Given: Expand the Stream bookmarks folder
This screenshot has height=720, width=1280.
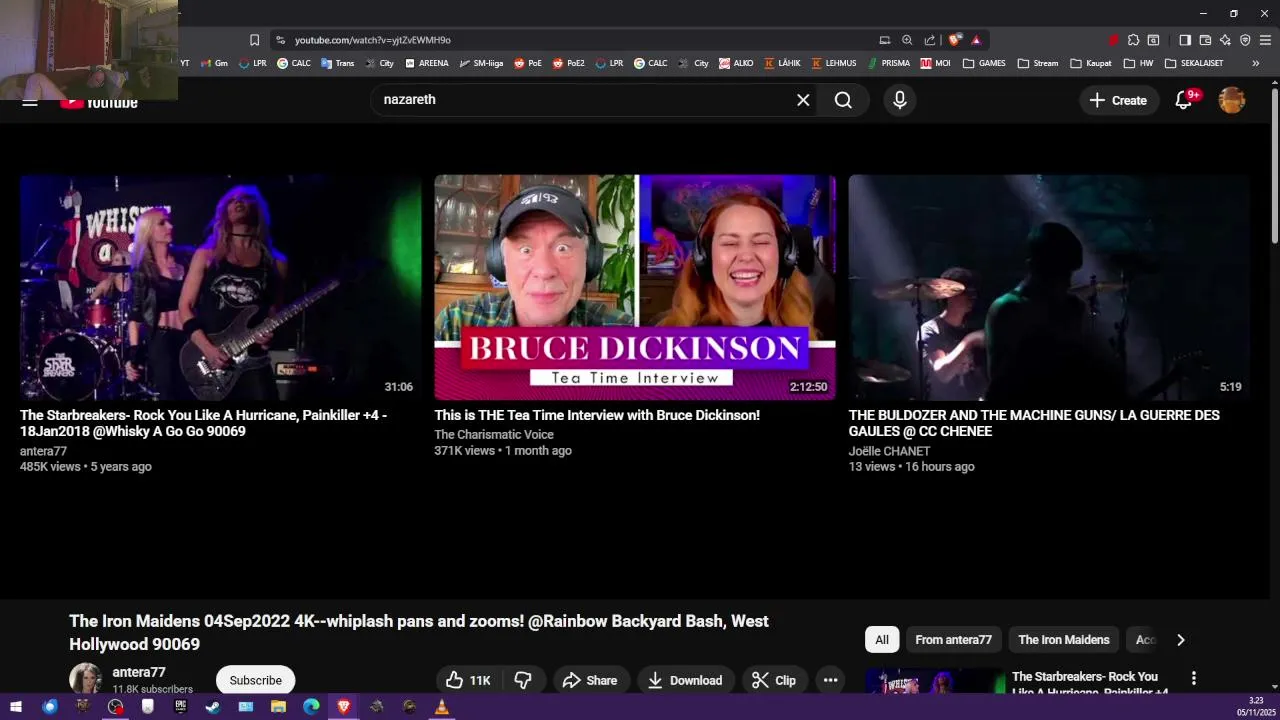Looking at the screenshot, I should (x=1038, y=63).
